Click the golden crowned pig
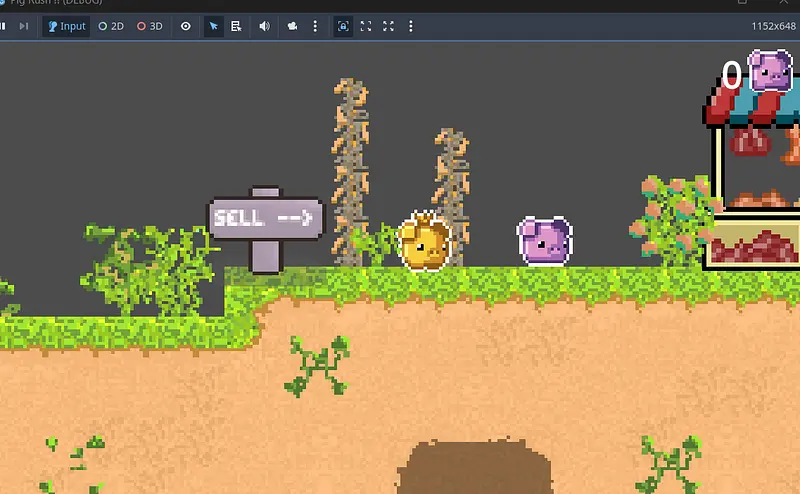 pyautogui.click(x=424, y=243)
